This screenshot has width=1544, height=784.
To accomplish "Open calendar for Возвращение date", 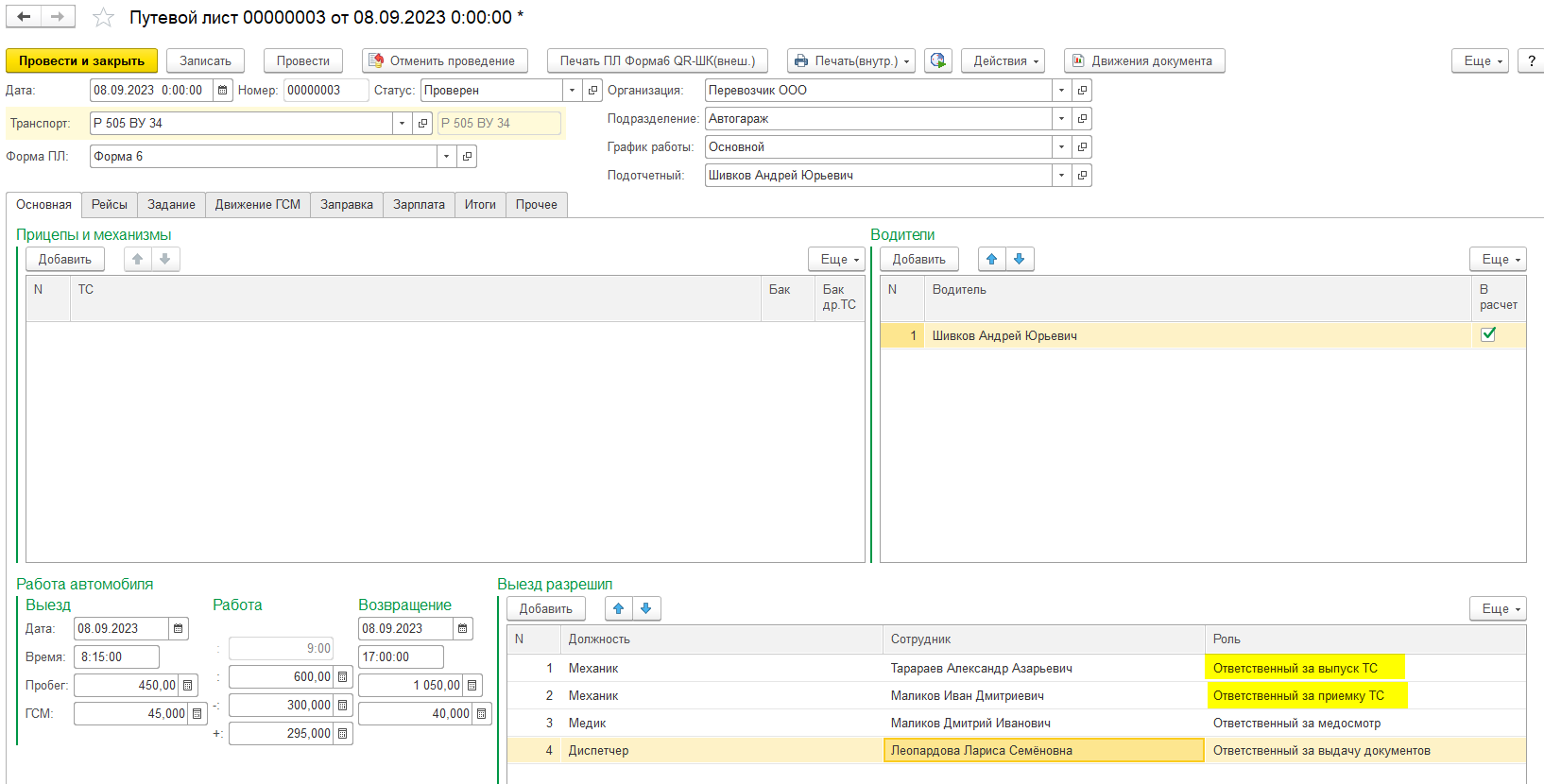I will [462, 629].
